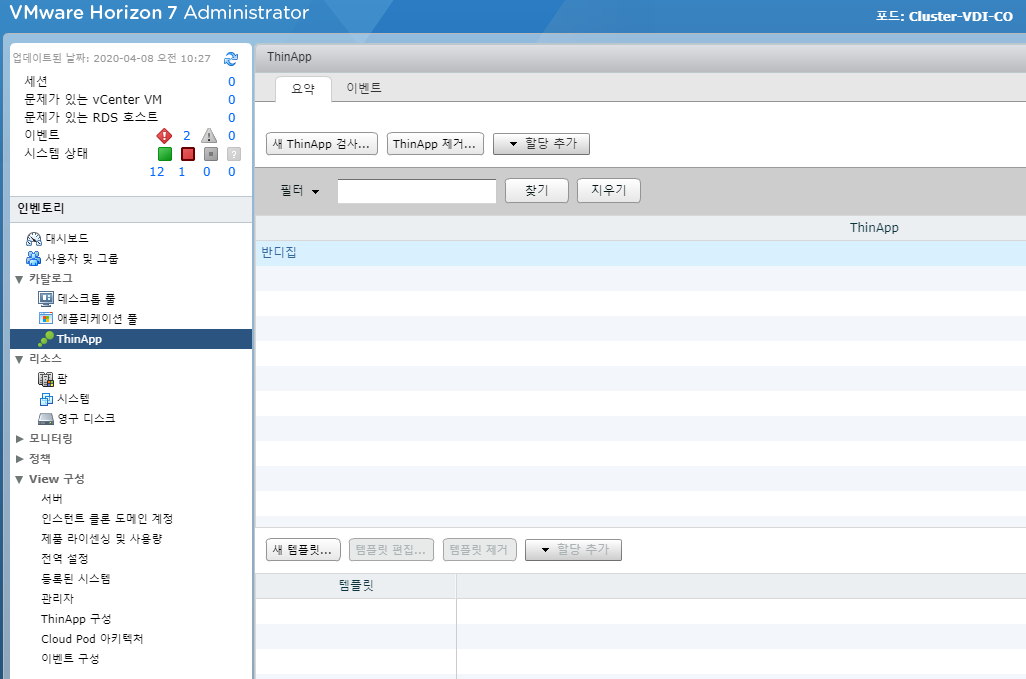This screenshot has width=1026, height=679.
Task: Expand the 정책 tree section
Action: point(19,459)
